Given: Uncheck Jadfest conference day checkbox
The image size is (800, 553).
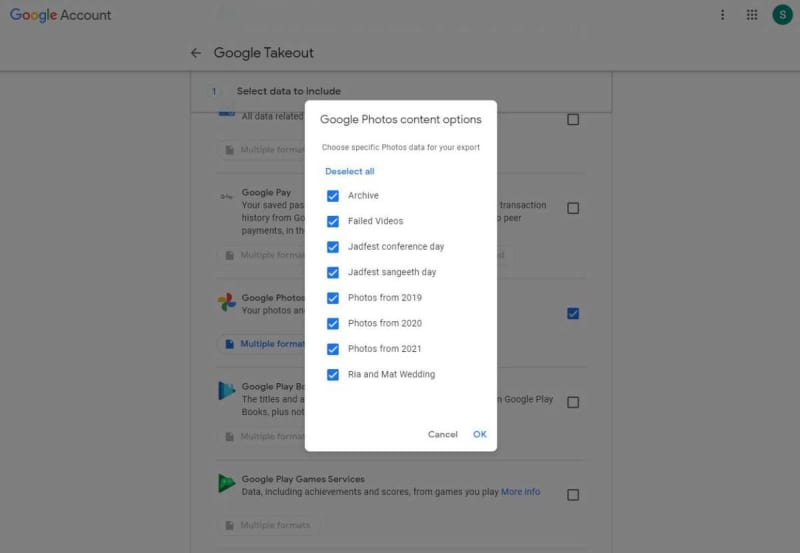Looking at the screenshot, I should (x=333, y=247).
